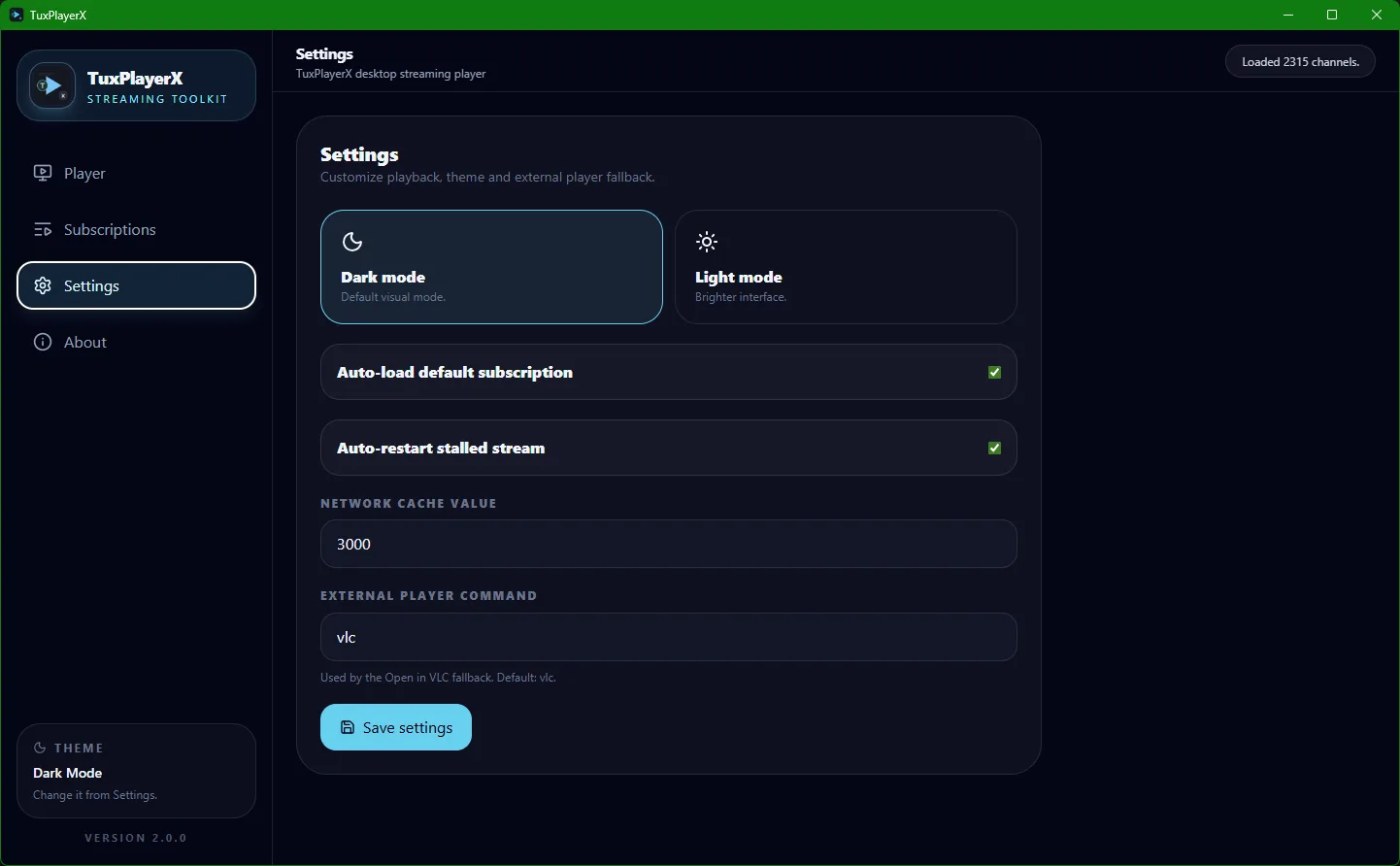
Task: Disable Auto-restart stalled stream checkbox
Action: click(x=994, y=449)
